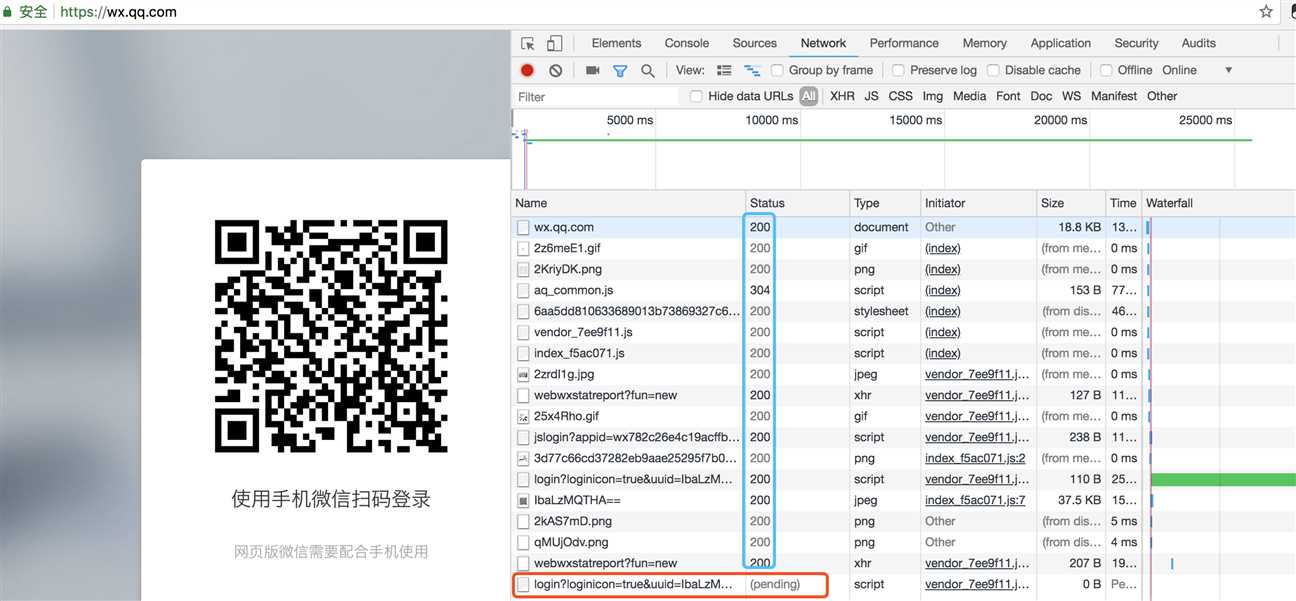Activate the inspect element picker icon
Image resolution: width=1296 pixels, height=601 pixels.
point(528,44)
